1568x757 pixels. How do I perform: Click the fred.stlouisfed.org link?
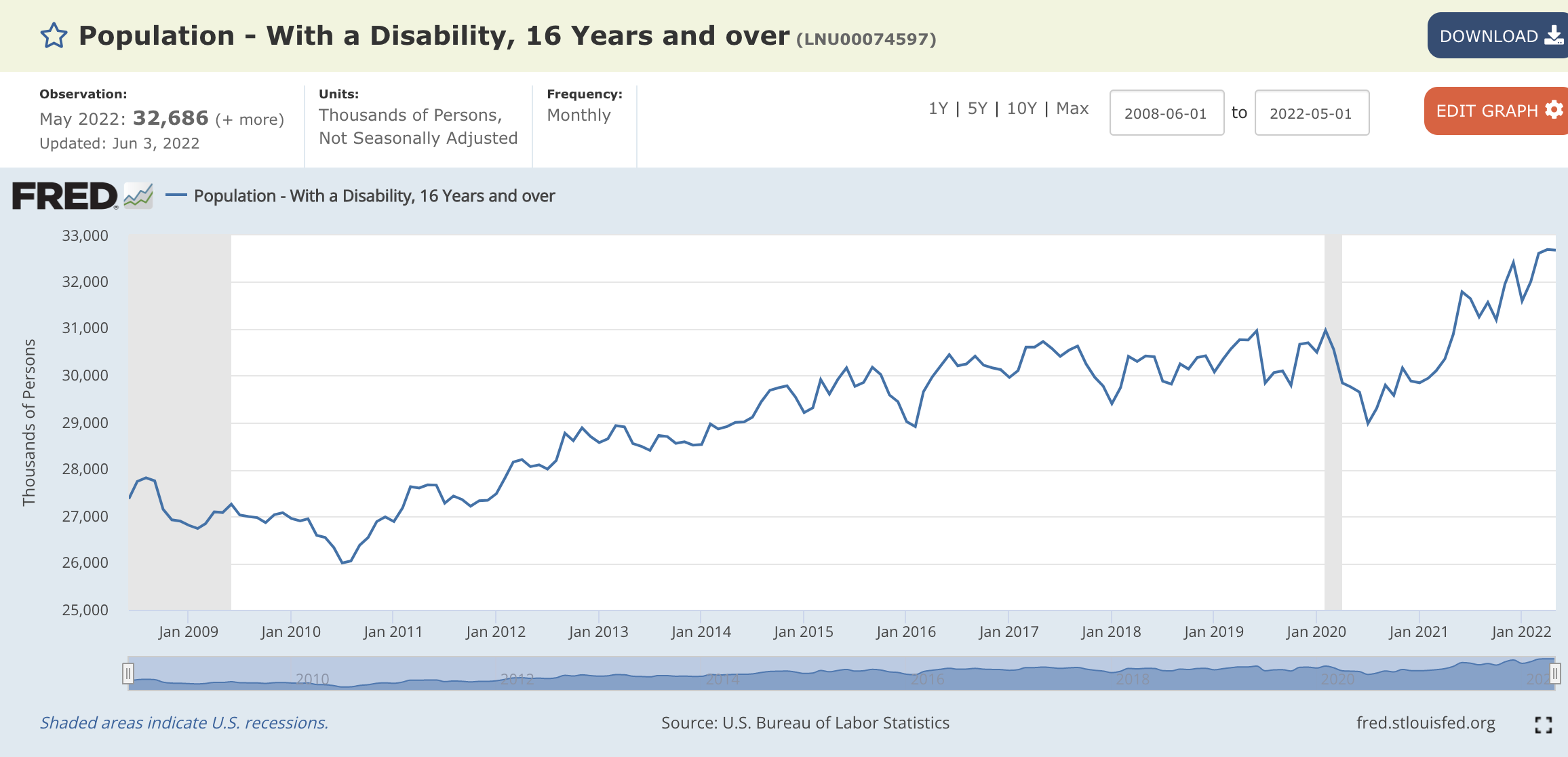tap(1425, 722)
